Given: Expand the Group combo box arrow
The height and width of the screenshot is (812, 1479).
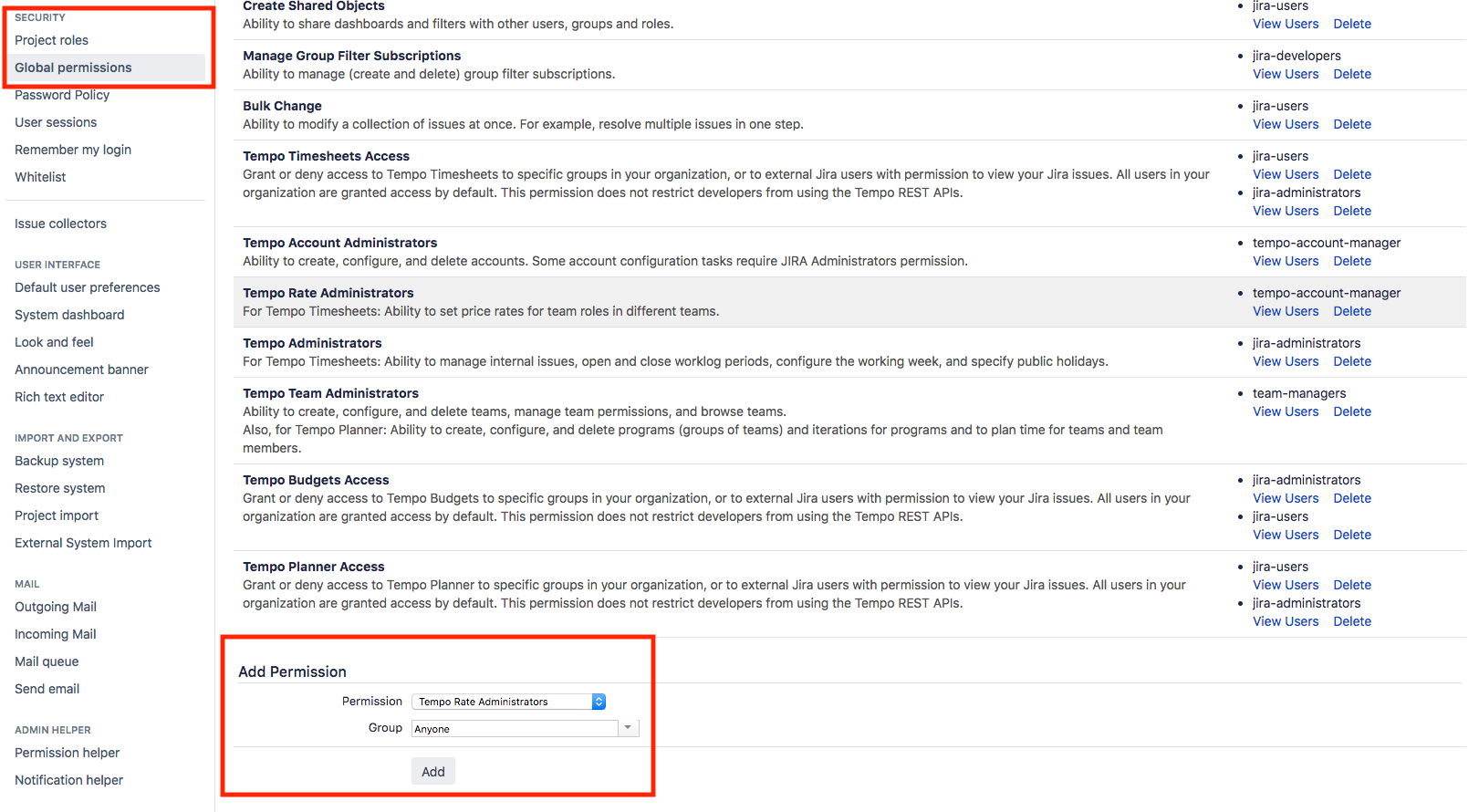Looking at the screenshot, I should point(628,728).
